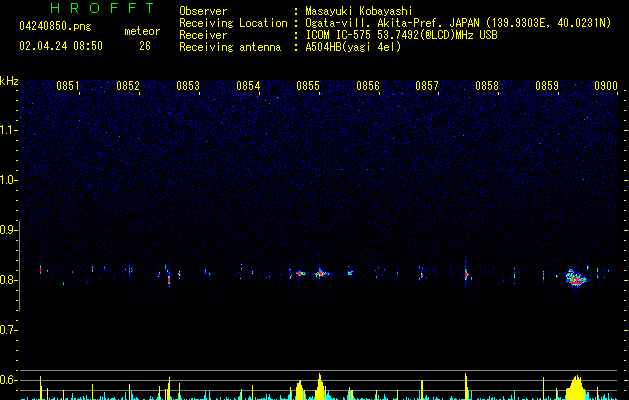Click the 0900 time marker
This screenshot has width=629, height=400.
click(606, 86)
